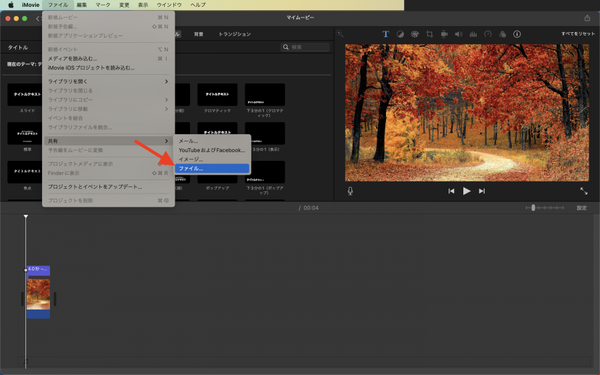
Task: Click the タイトル heading label
Action: [x=18, y=47]
